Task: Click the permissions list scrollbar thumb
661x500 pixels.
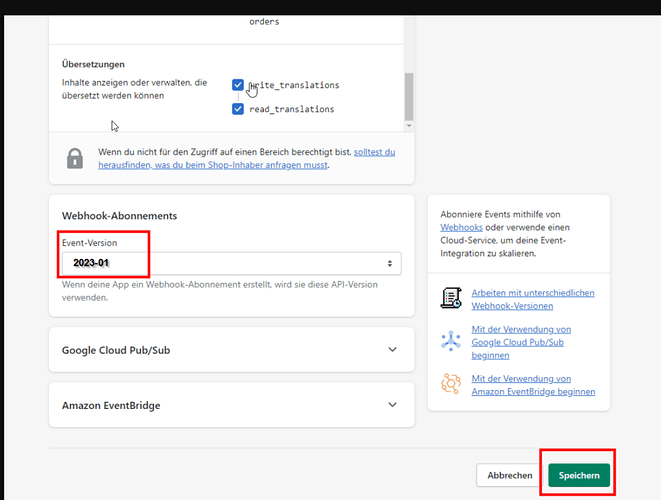Action: [409, 97]
